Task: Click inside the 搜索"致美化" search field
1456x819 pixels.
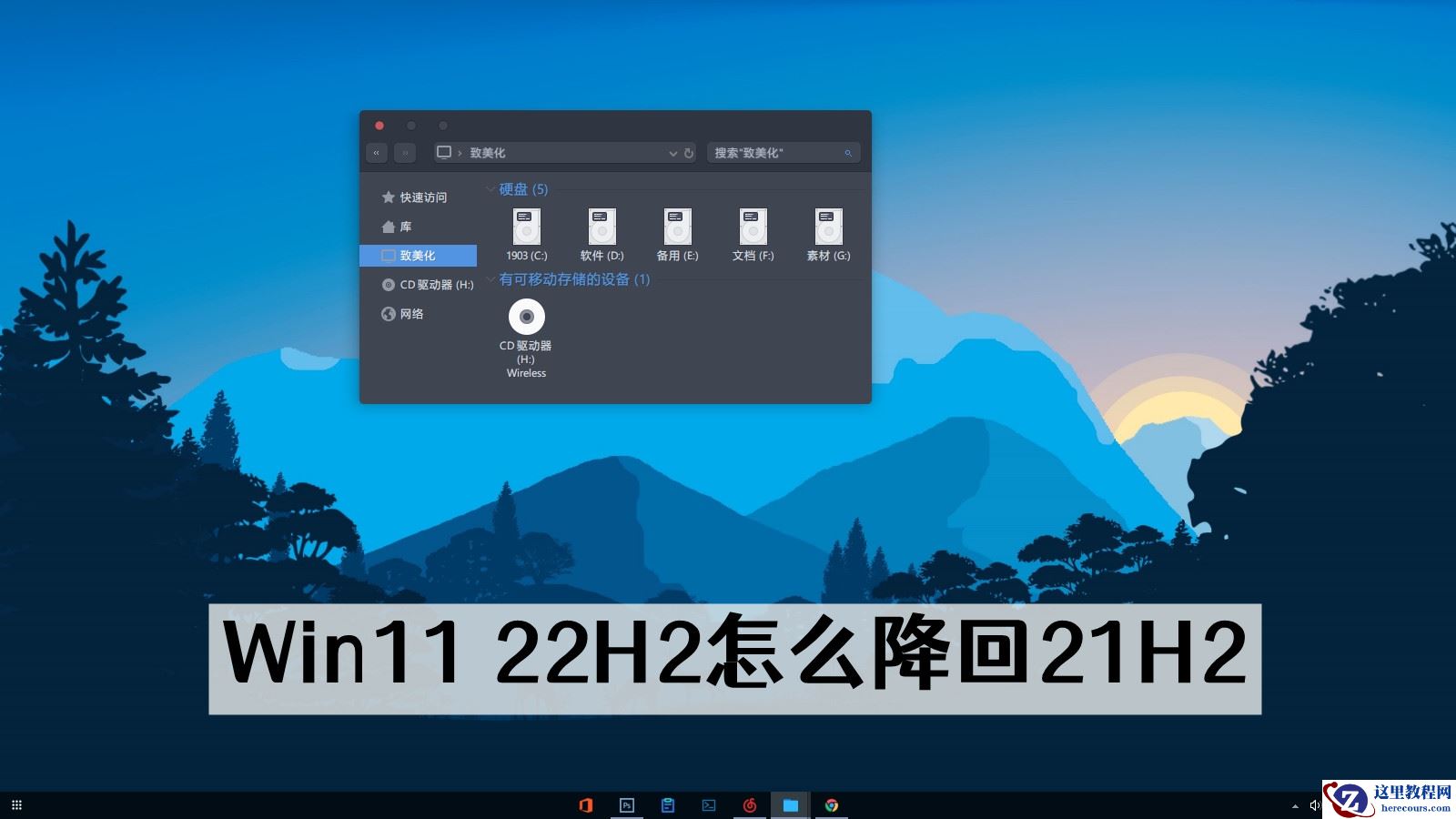Action: tap(773, 153)
